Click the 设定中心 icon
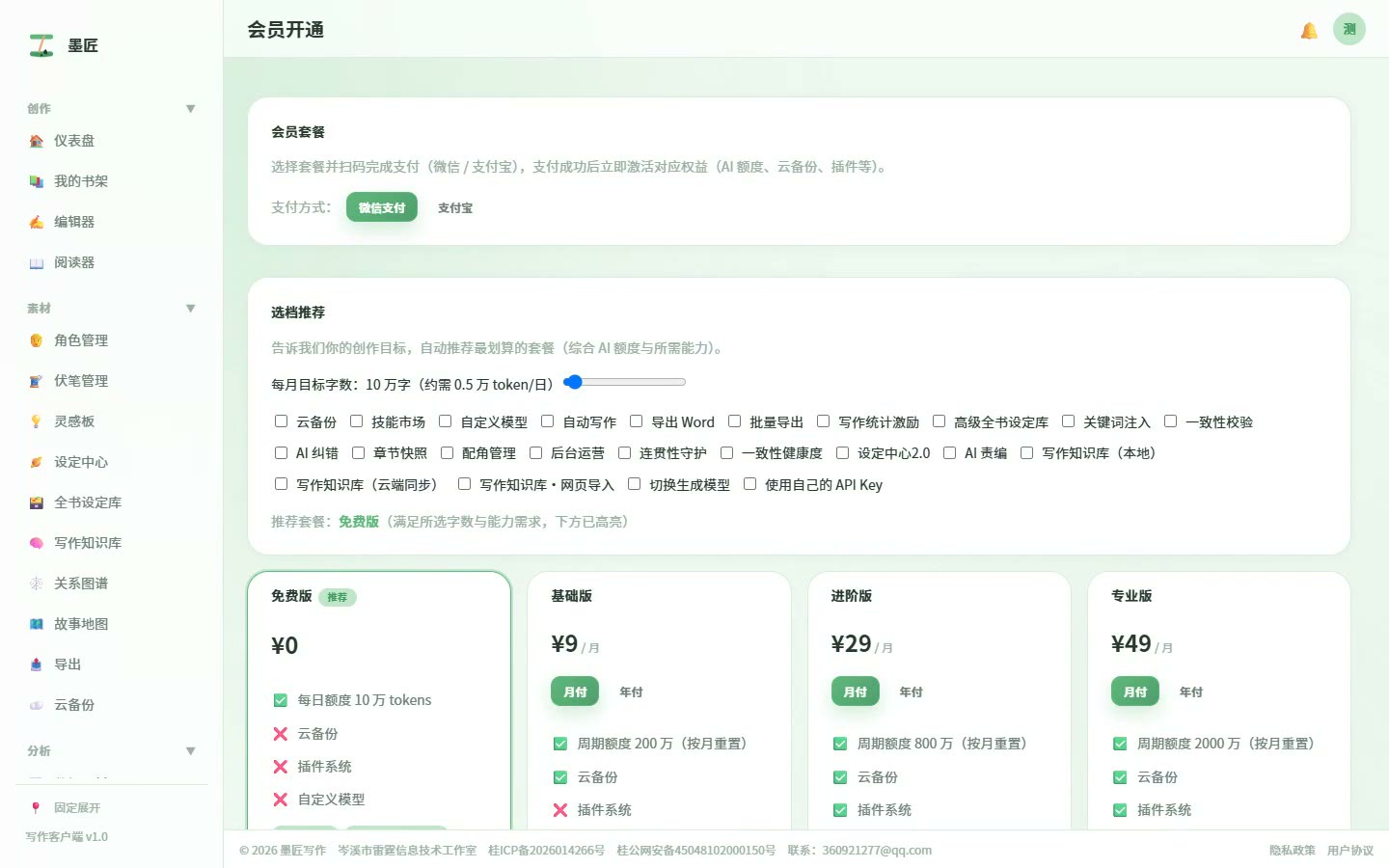Image resolution: width=1389 pixels, height=868 pixels. pos(36,462)
